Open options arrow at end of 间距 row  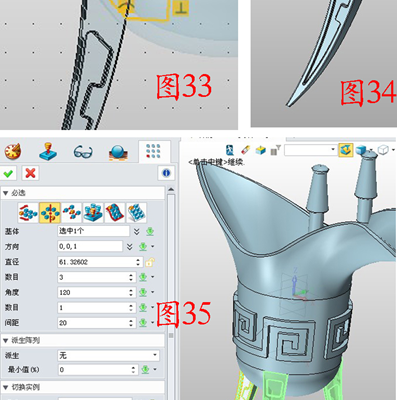point(153,323)
